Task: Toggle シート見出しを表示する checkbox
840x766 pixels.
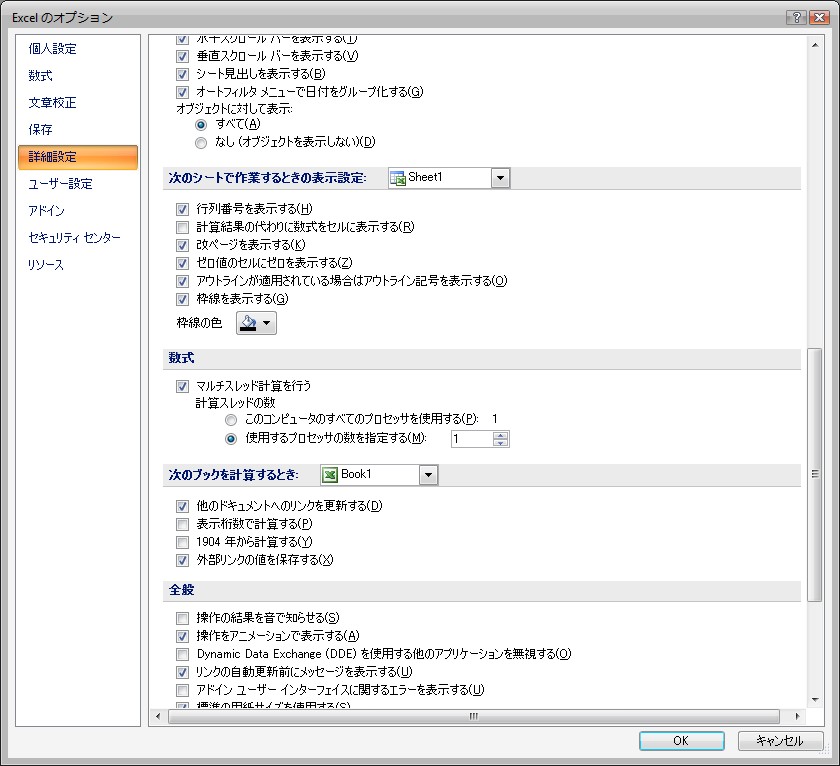Action: pyautogui.click(x=182, y=74)
